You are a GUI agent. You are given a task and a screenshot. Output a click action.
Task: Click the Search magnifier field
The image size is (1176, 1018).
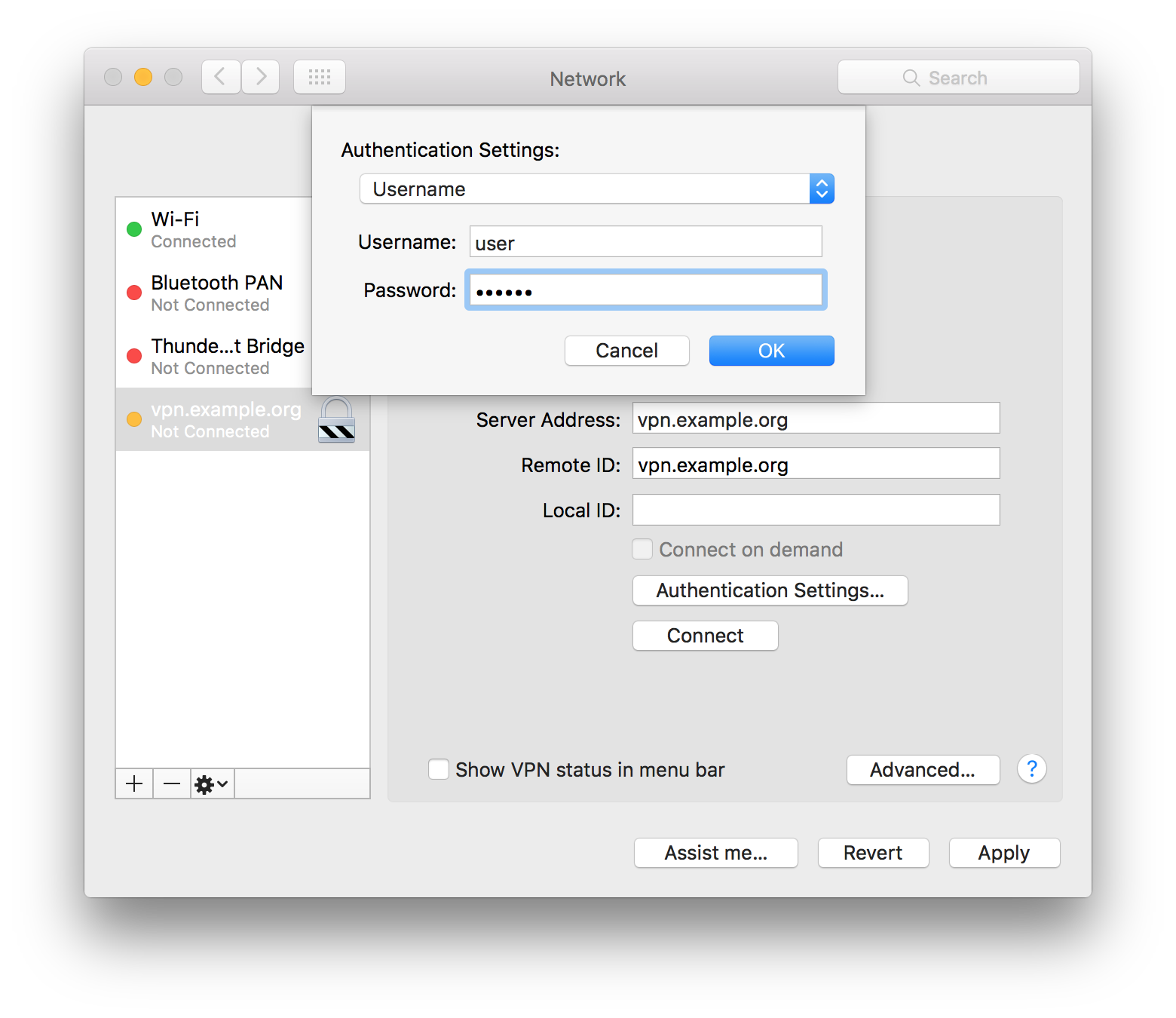958,77
